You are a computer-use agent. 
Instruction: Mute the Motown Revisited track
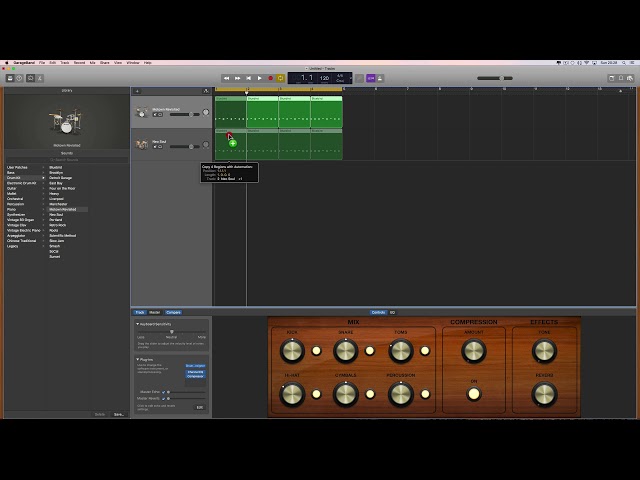click(x=155, y=115)
